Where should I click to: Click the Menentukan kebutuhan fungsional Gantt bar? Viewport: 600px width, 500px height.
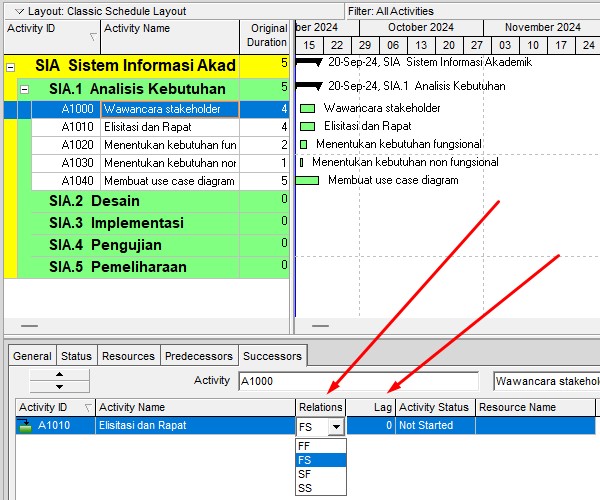(303, 144)
